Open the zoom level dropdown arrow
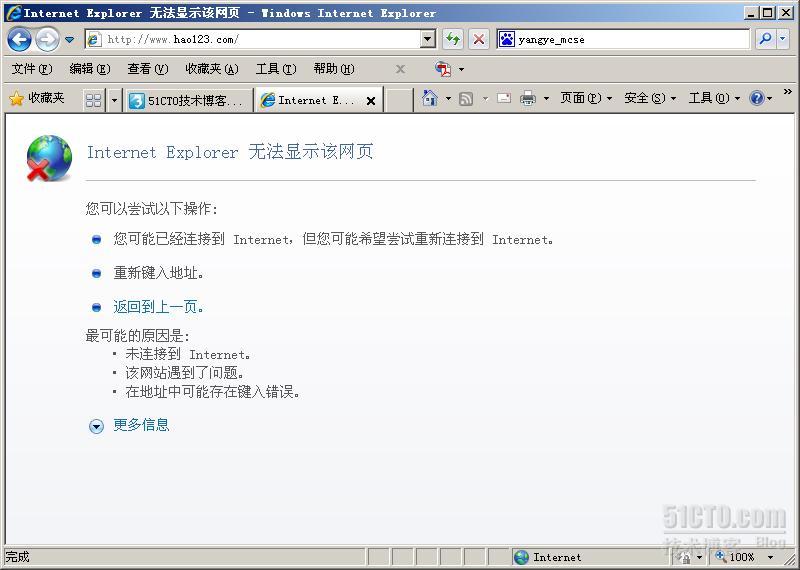800x570 pixels. tap(770, 557)
